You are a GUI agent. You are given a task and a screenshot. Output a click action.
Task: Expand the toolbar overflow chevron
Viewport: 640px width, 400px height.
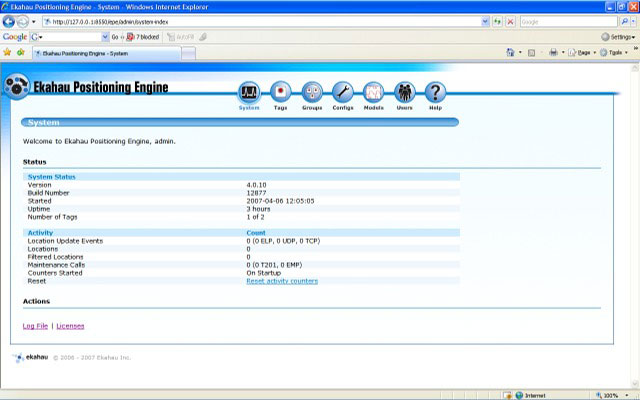coord(636,48)
